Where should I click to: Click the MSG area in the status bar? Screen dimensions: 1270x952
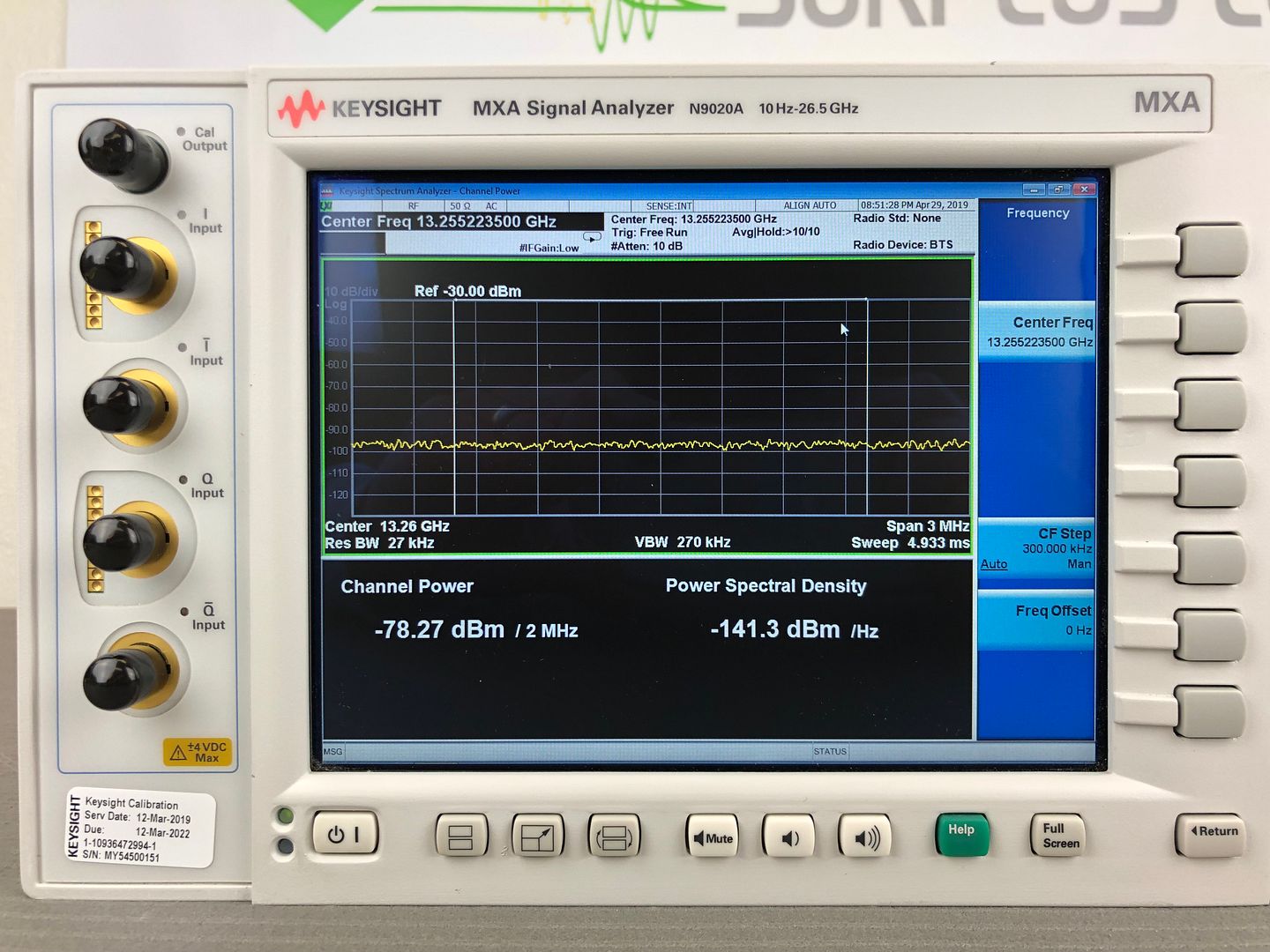tap(332, 752)
